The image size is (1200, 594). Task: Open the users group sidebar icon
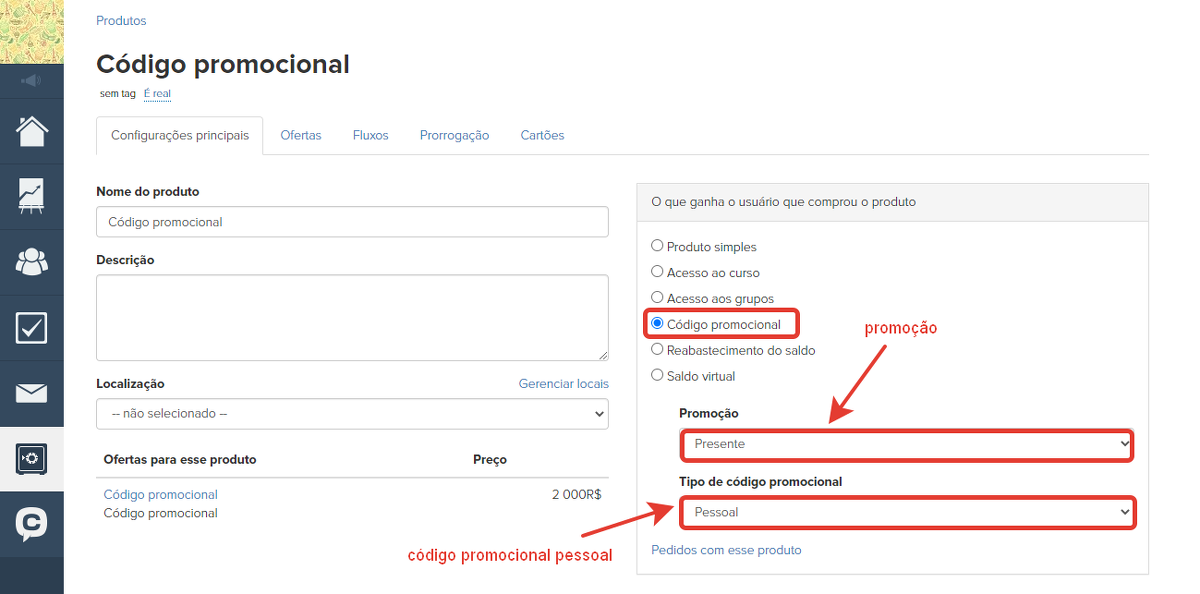click(x=31, y=261)
